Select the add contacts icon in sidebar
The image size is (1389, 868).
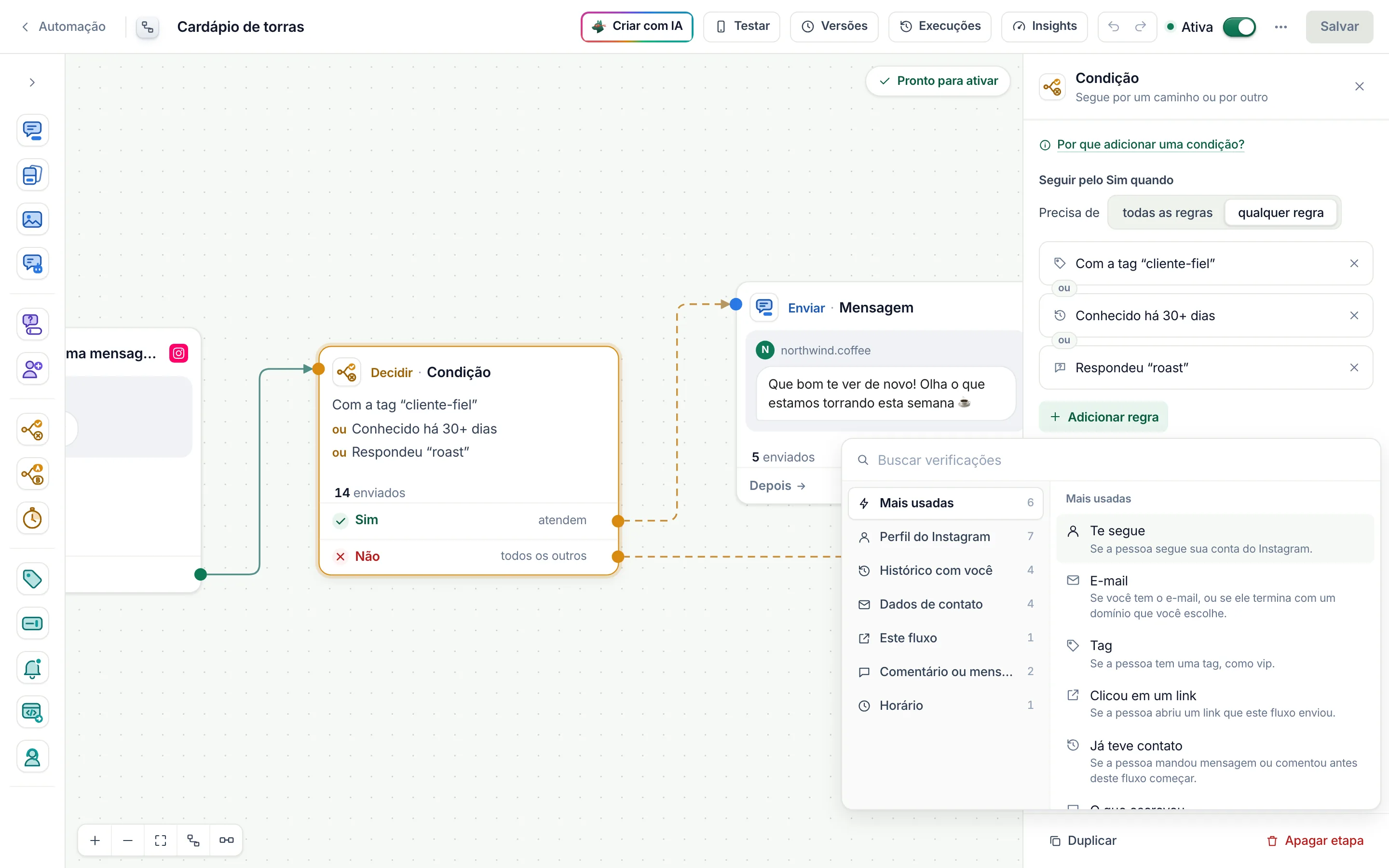(x=32, y=369)
